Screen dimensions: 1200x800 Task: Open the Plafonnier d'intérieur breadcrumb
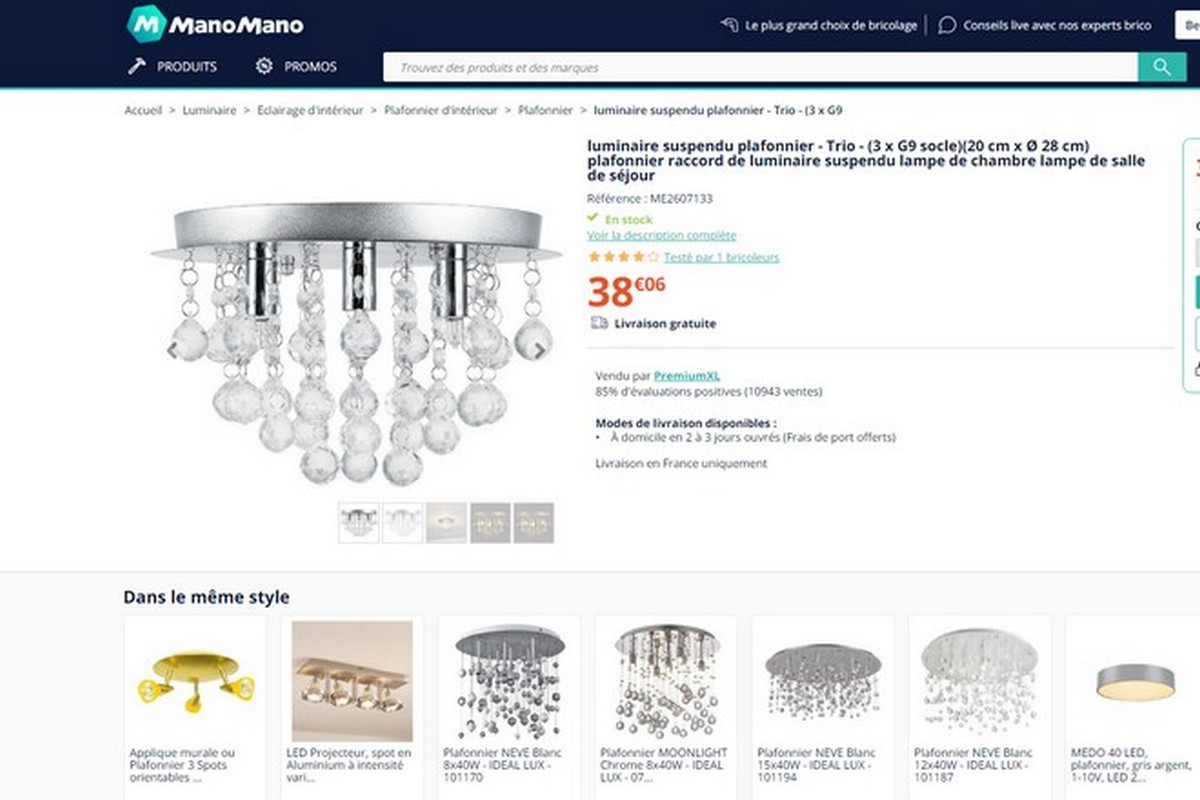(x=440, y=111)
